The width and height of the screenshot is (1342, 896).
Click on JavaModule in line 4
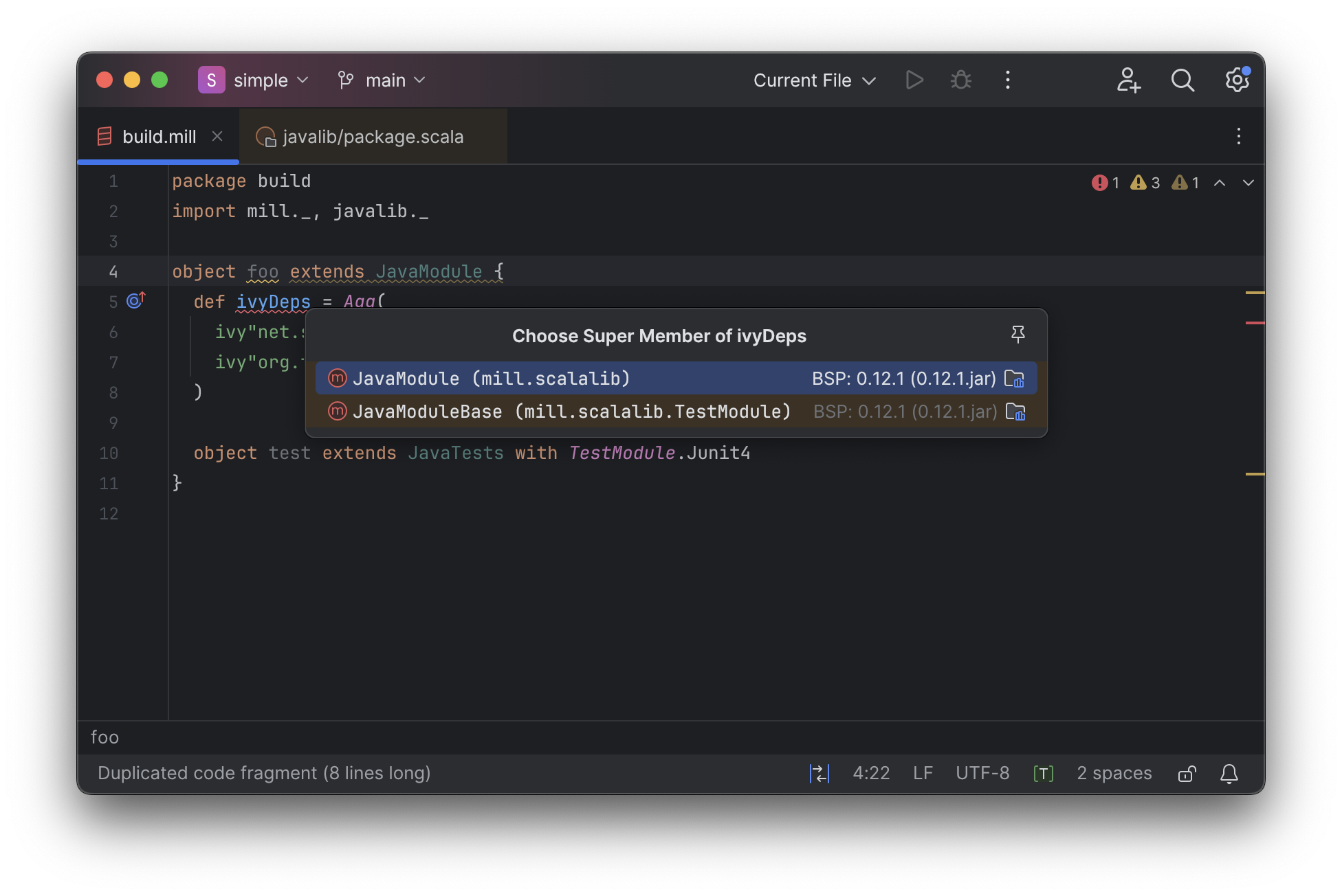[x=429, y=271]
